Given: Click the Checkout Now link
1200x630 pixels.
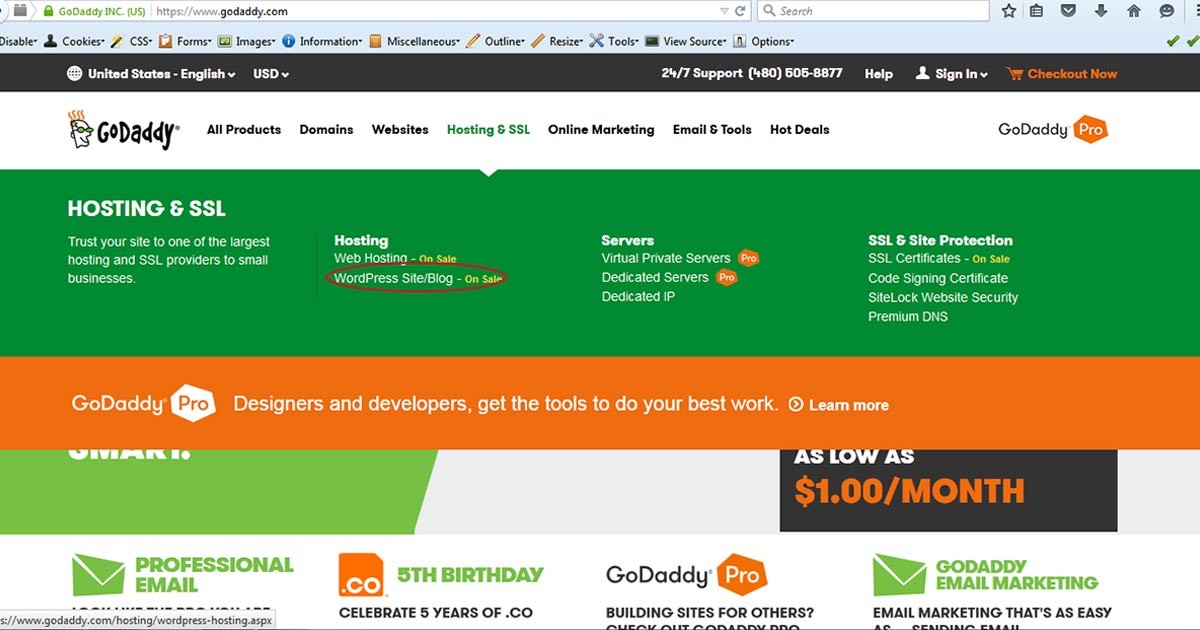Looking at the screenshot, I should [x=1072, y=74].
